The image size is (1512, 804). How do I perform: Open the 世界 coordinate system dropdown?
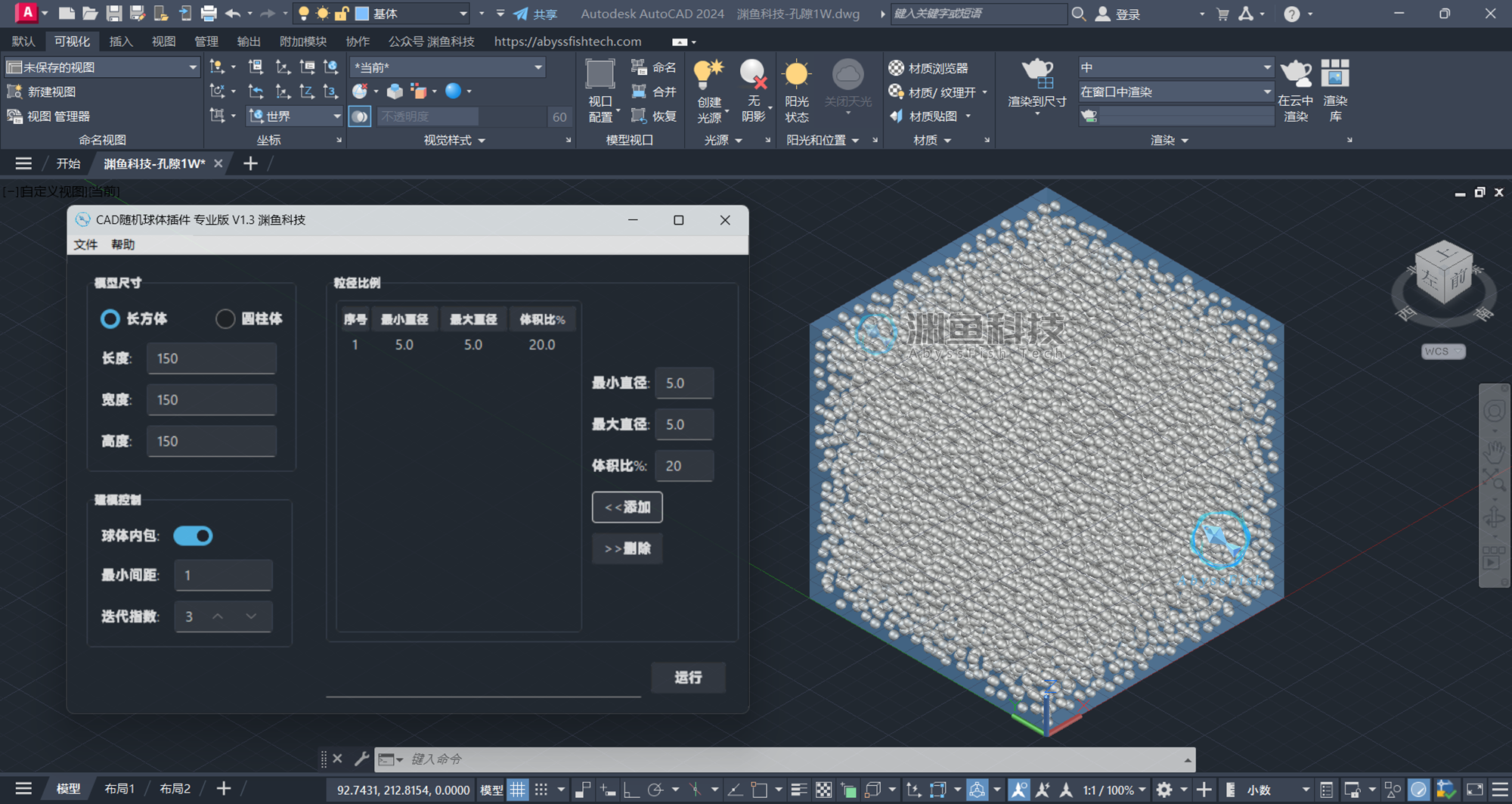click(295, 116)
